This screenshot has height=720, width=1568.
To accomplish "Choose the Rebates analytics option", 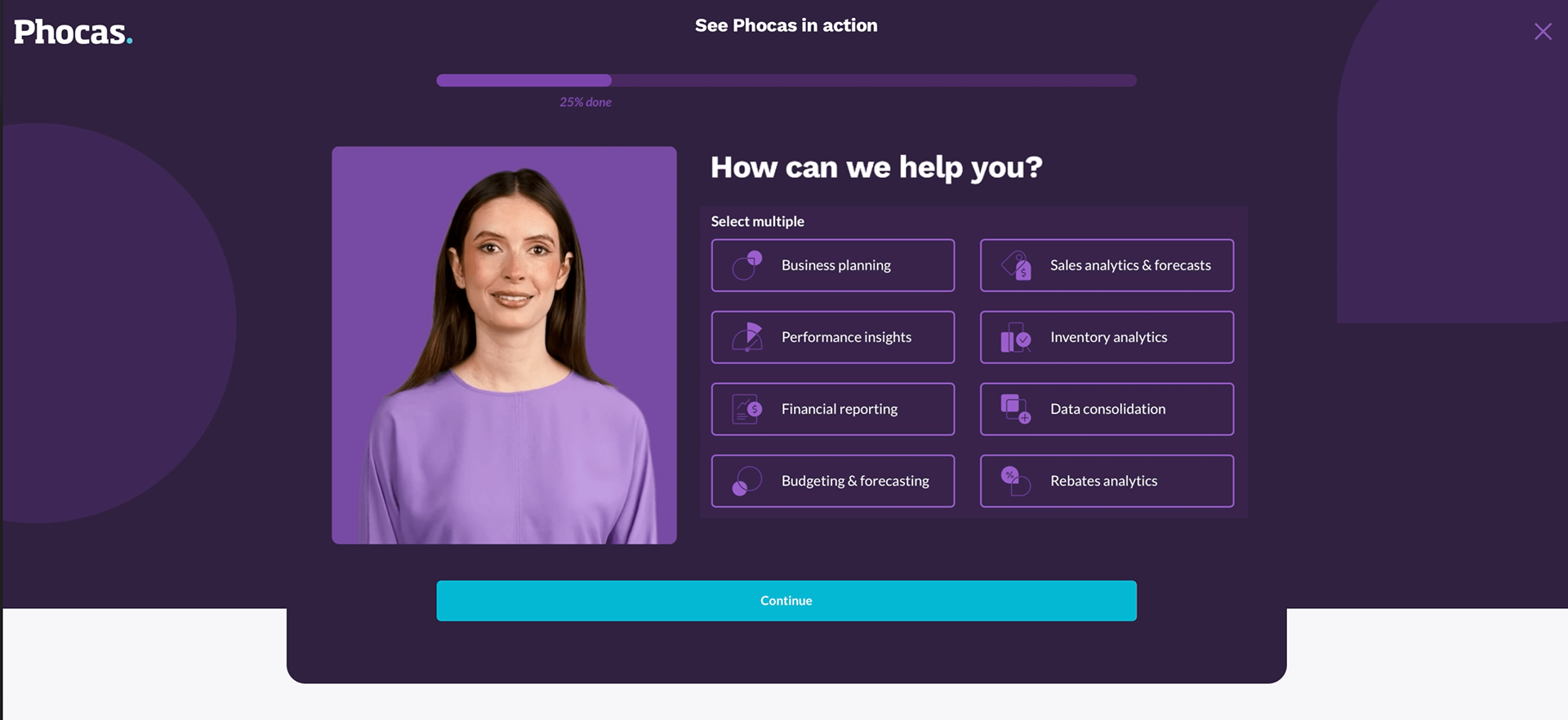I will (1107, 481).
